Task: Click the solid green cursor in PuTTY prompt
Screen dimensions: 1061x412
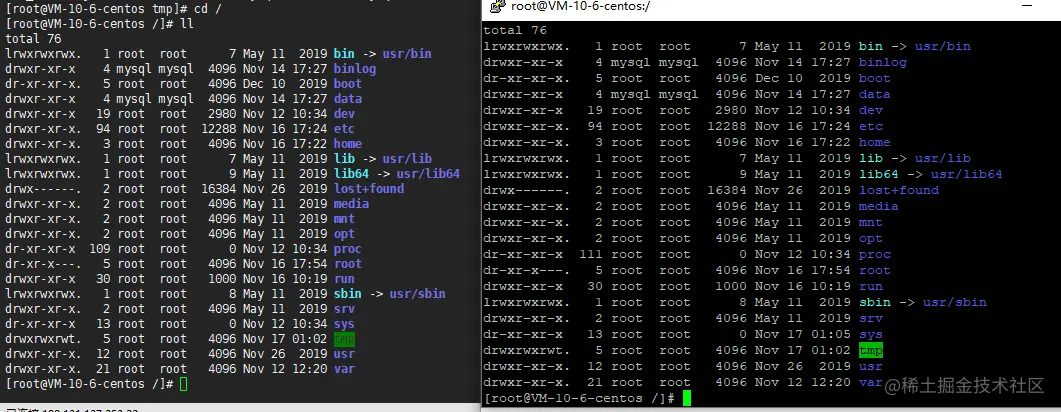Action: tap(687, 398)
